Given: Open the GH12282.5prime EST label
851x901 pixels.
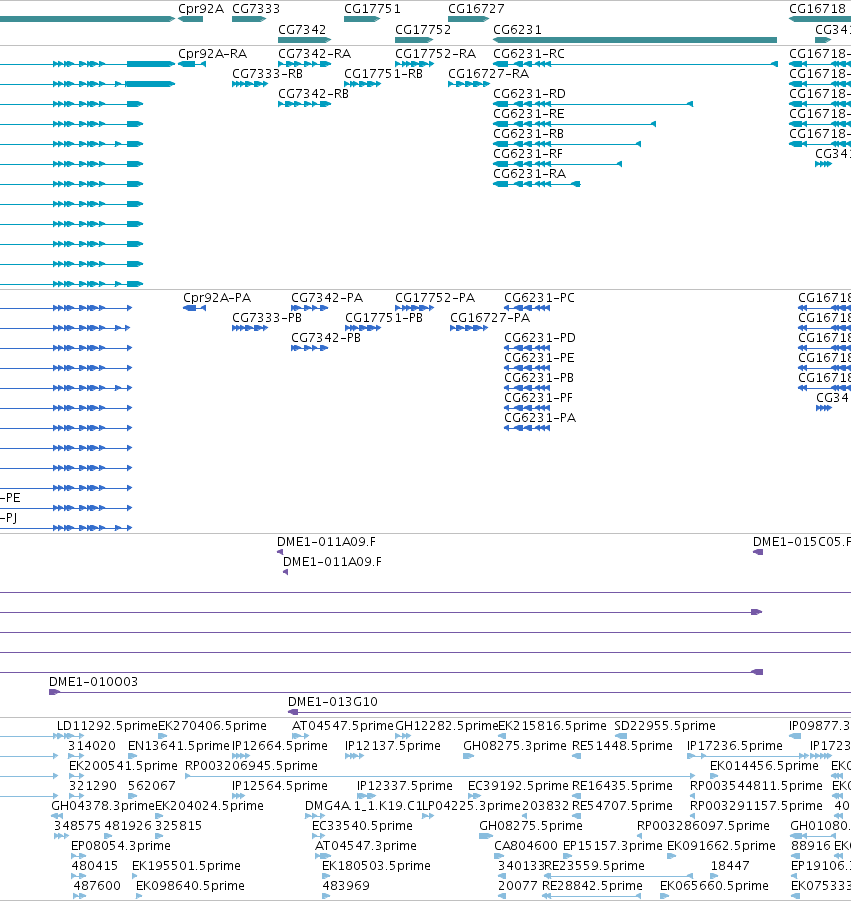Looking at the screenshot, I should 446,726.
